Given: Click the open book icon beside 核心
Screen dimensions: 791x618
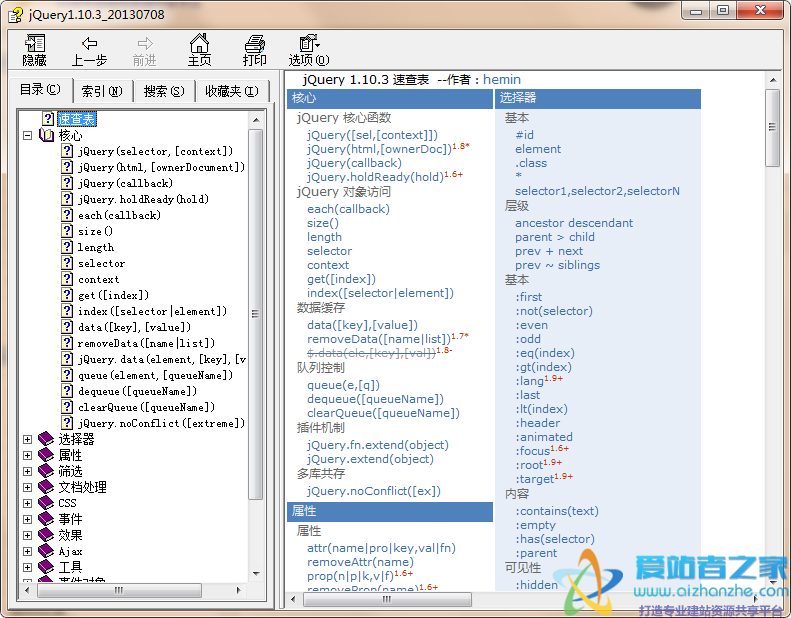Looking at the screenshot, I should pos(46,135).
